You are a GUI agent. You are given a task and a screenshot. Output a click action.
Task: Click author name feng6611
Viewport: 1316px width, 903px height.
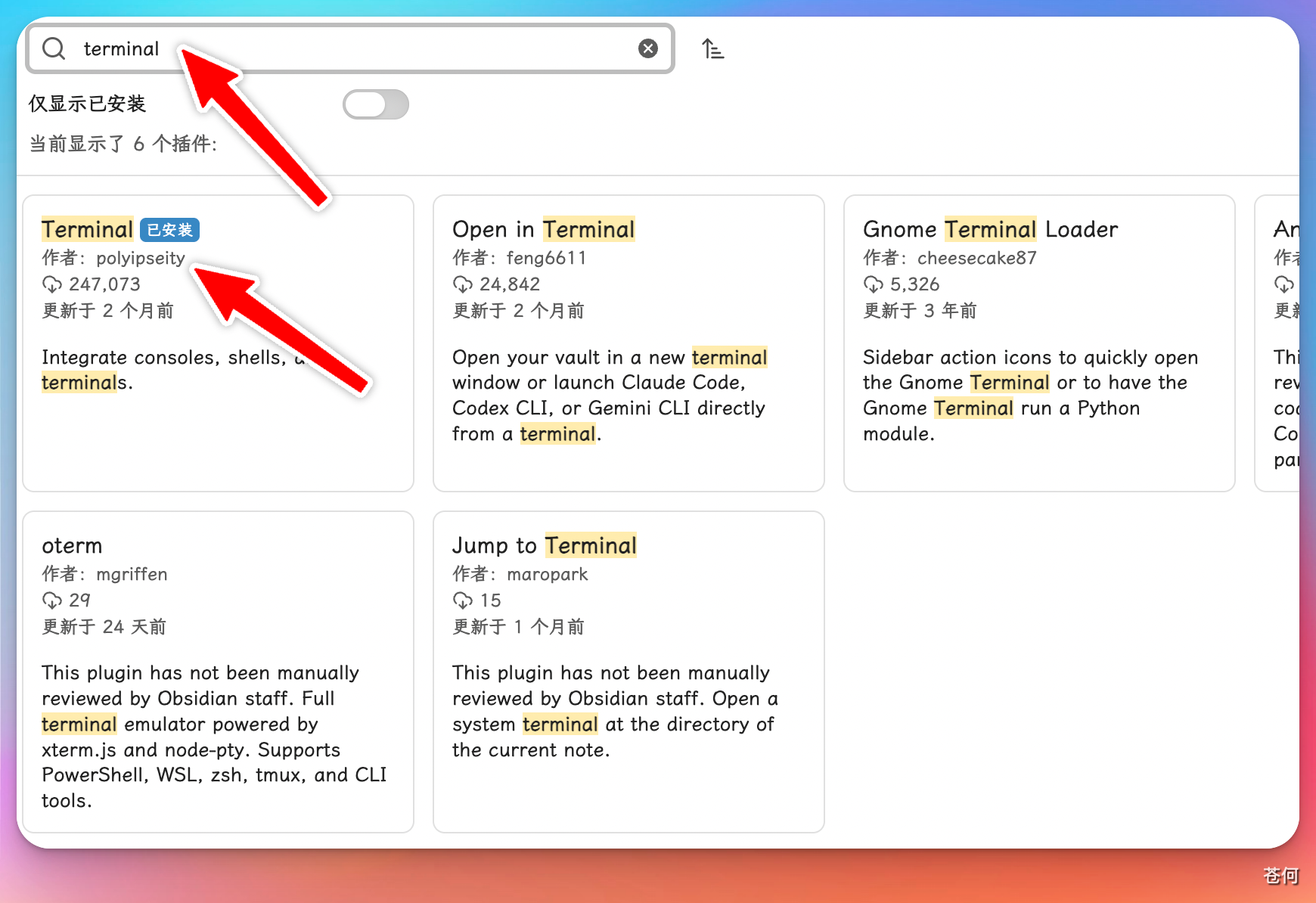click(x=547, y=258)
